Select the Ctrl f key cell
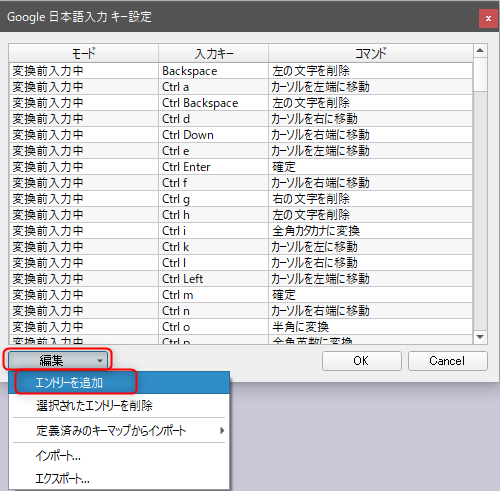The width and height of the screenshot is (500, 491). [214, 183]
